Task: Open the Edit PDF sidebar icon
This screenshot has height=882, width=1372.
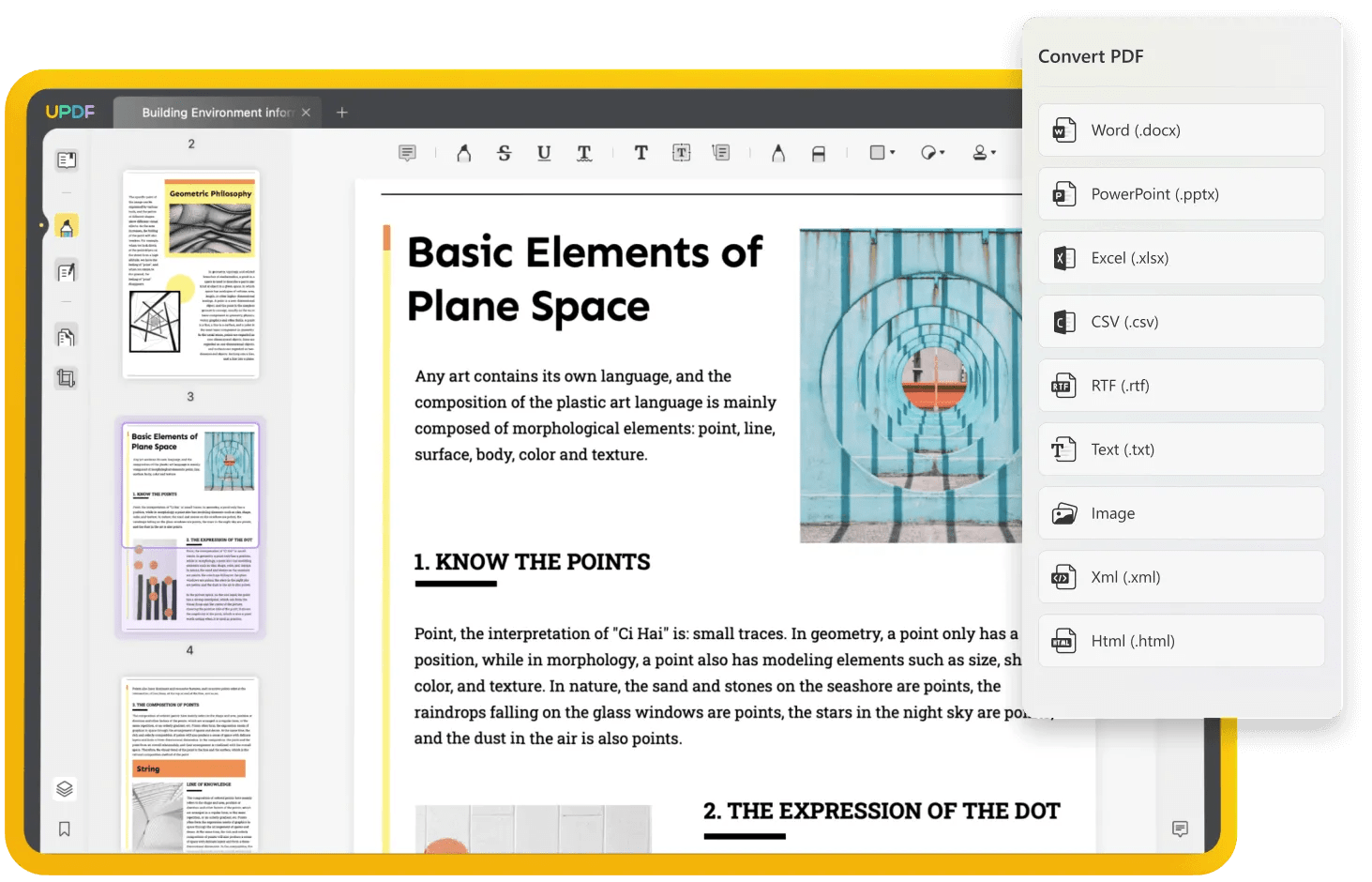Action: (x=67, y=272)
